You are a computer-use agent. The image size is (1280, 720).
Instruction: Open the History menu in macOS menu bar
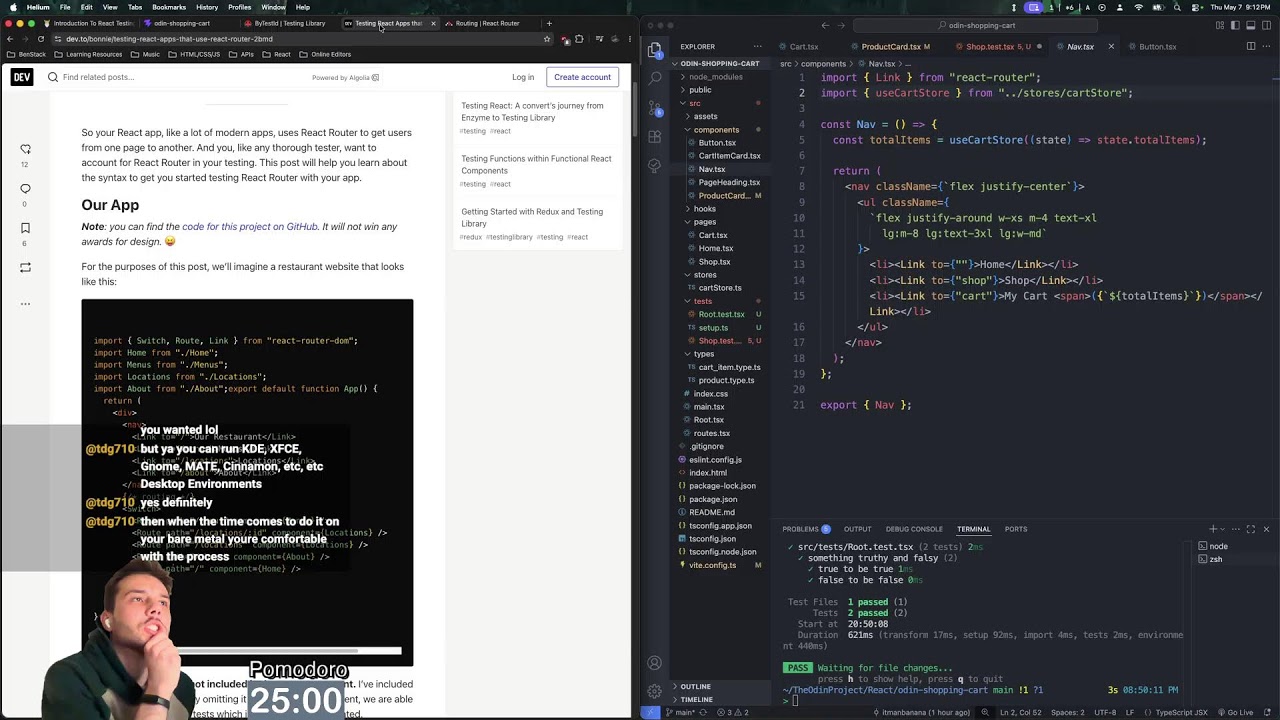207,7
